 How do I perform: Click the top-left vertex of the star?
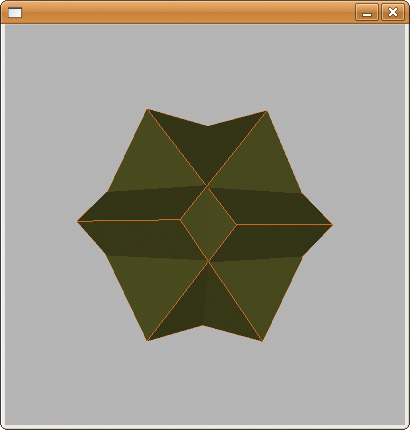click(x=147, y=109)
